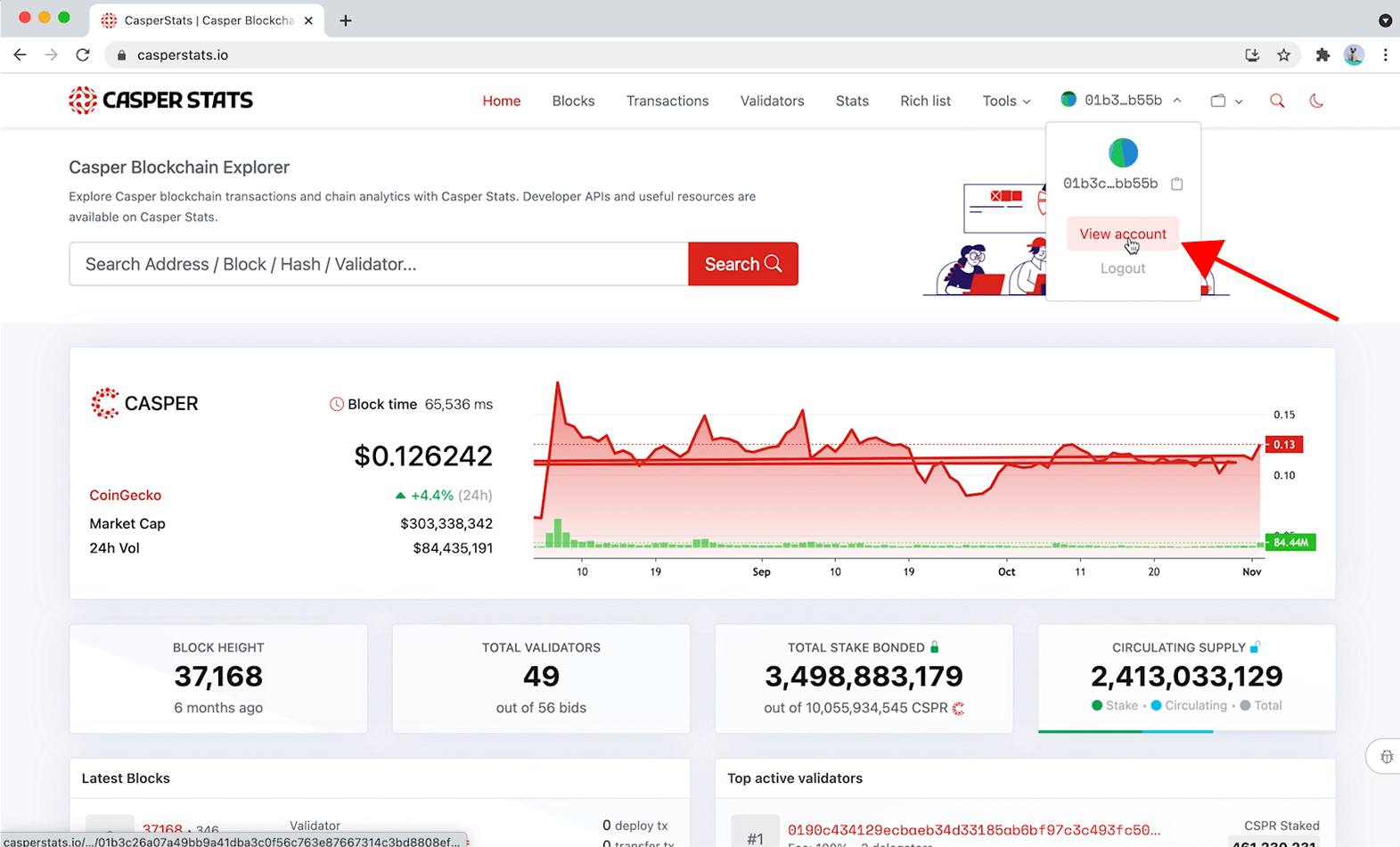Image resolution: width=1400 pixels, height=847 pixels.
Task: Open the browser extensions puzzle icon
Action: pos(1322,55)
